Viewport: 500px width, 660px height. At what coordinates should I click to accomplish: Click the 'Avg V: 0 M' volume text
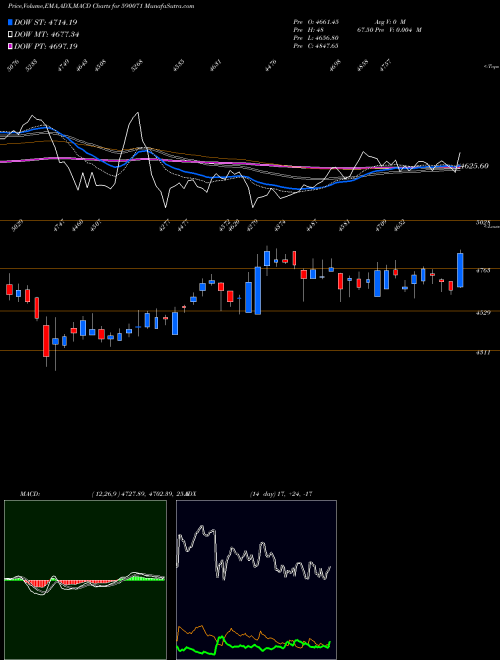pos(391,21)
